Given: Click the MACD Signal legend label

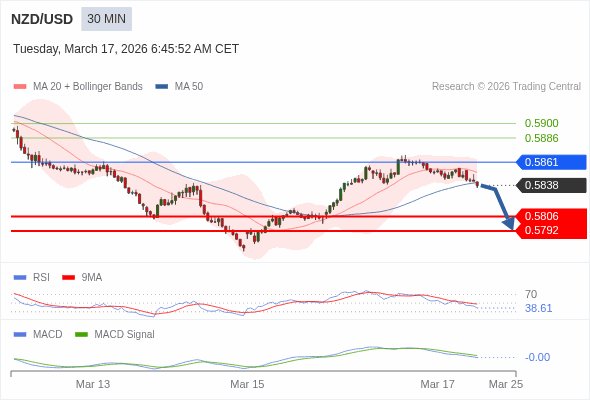Looking at the screenshot, I should 125,335.
